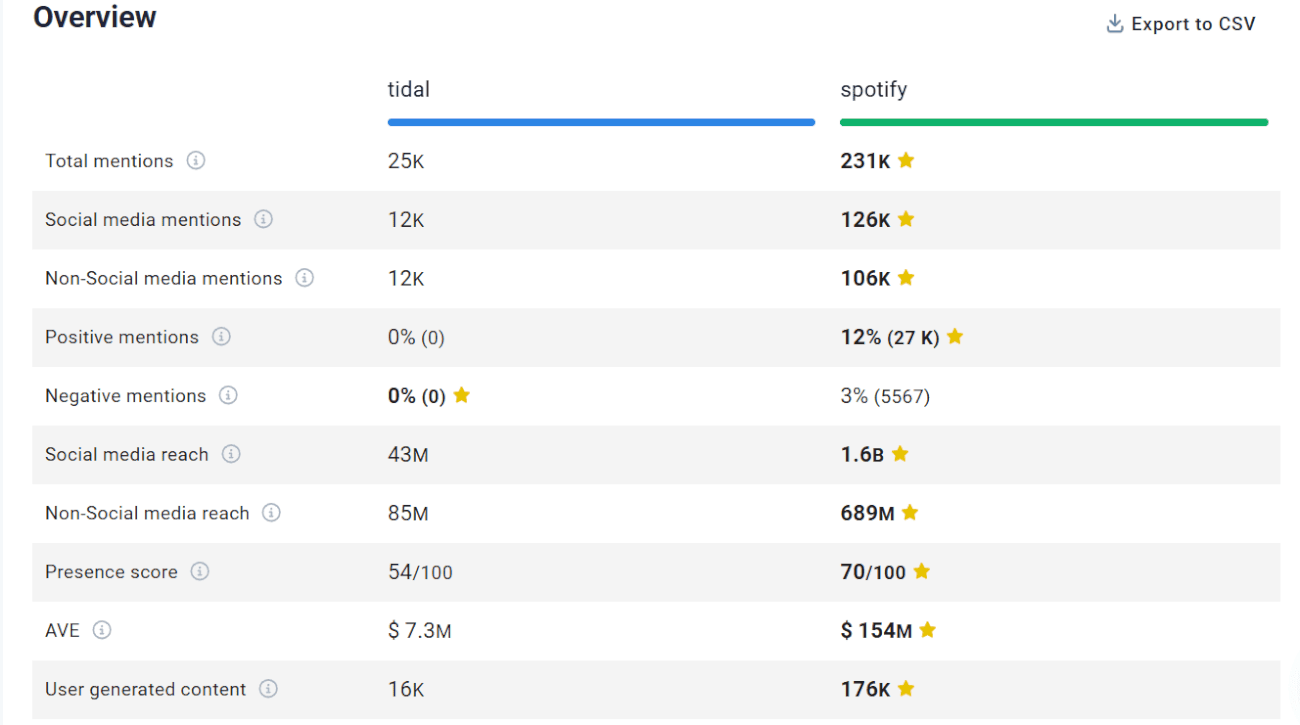Open the Presence score info icon
This screenshot has width=1300, height=725.
click(199, 572)
